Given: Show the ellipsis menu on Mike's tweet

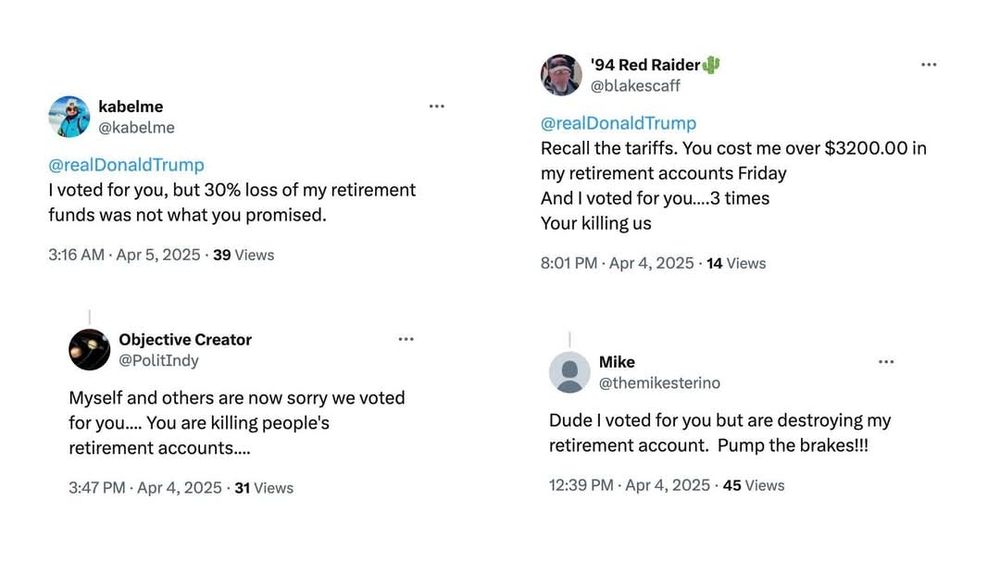Looking at the screenshot, I should click(886, 361).
